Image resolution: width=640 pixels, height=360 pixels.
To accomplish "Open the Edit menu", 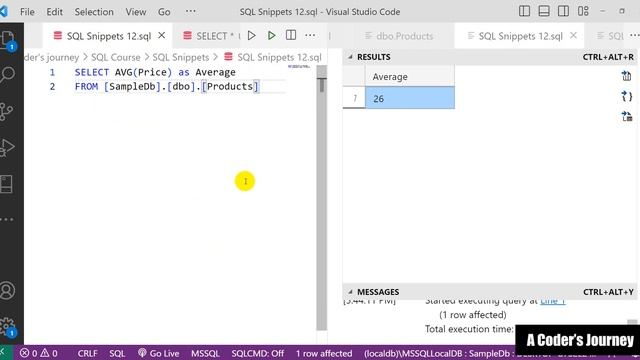I will [x=54, y=12].
